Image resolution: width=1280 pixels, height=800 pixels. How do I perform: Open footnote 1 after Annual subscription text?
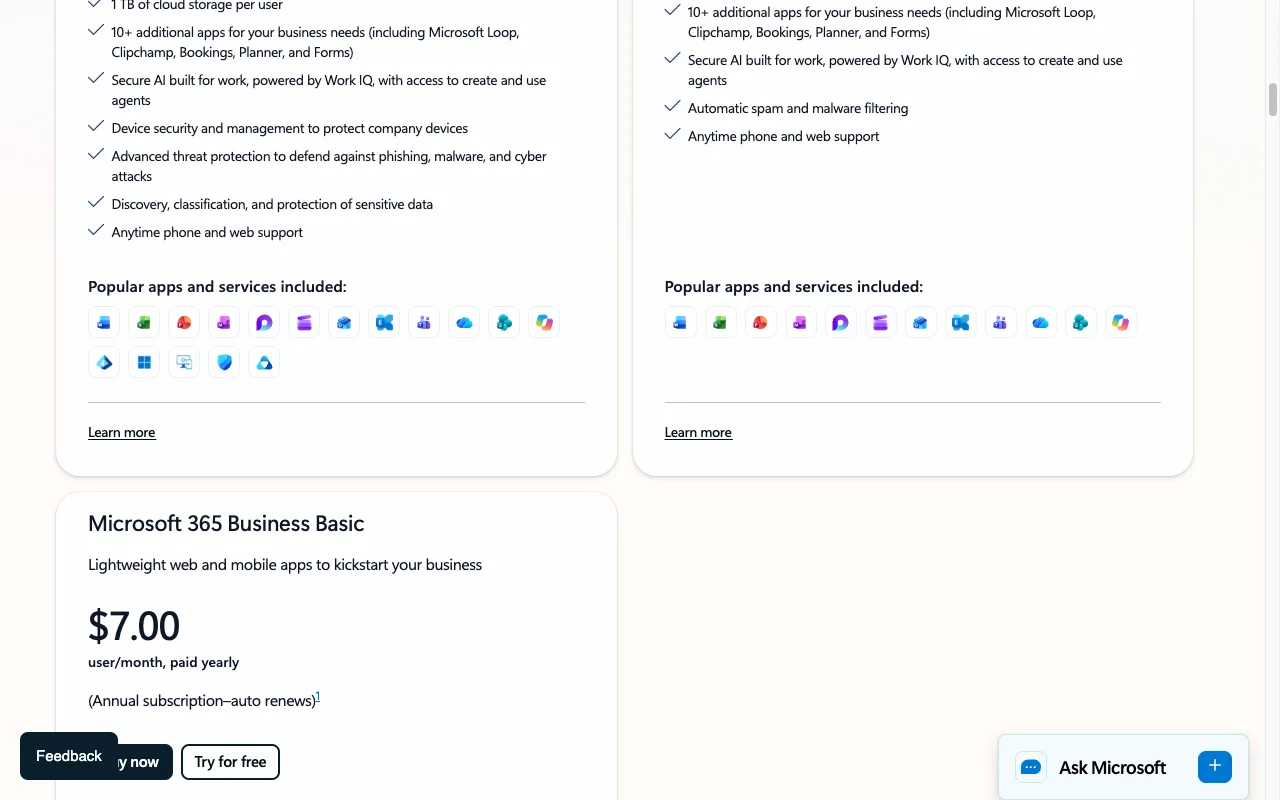tap(318, 697)
